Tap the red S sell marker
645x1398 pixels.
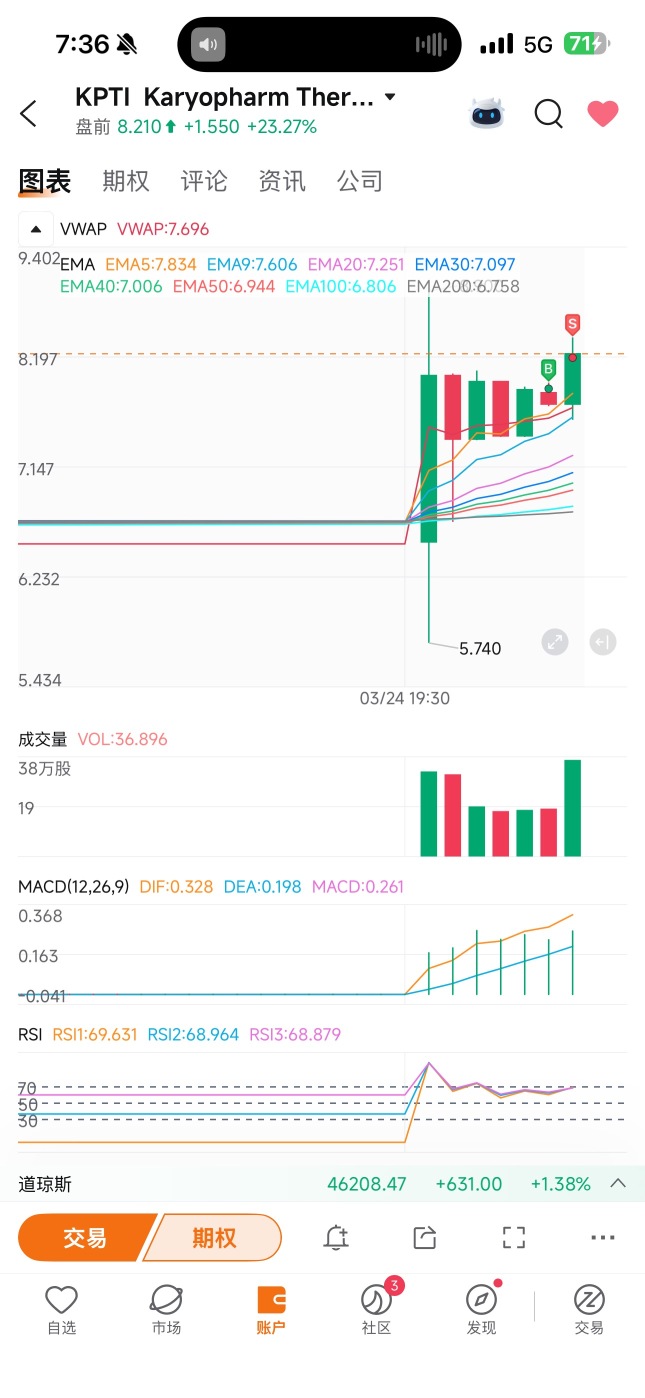tap(572, 323)
